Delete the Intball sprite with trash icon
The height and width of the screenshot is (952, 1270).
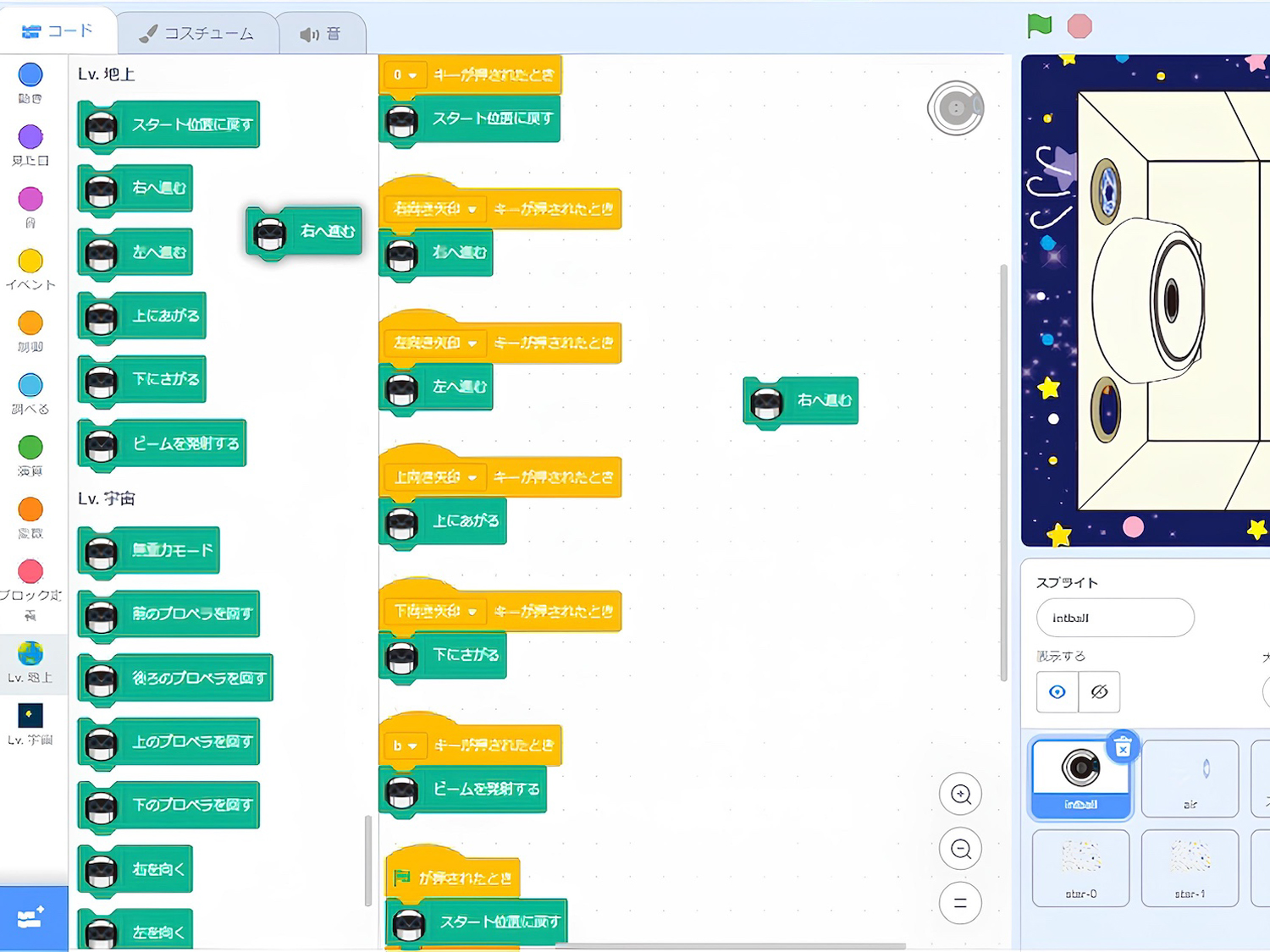point(1122,747)
